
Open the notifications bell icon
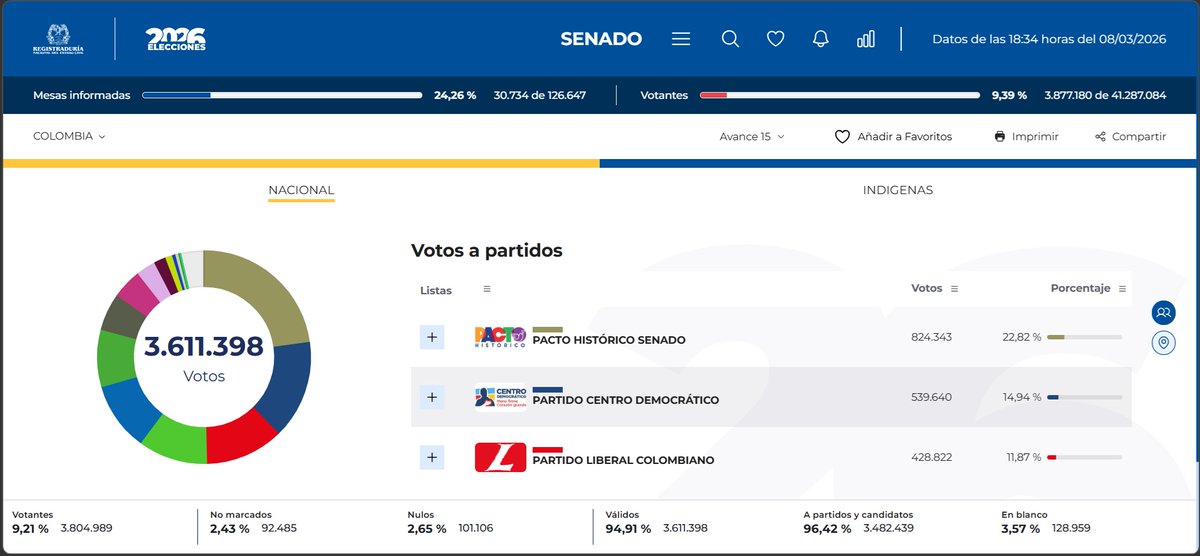pyautogui.click(x=821, y=39)
